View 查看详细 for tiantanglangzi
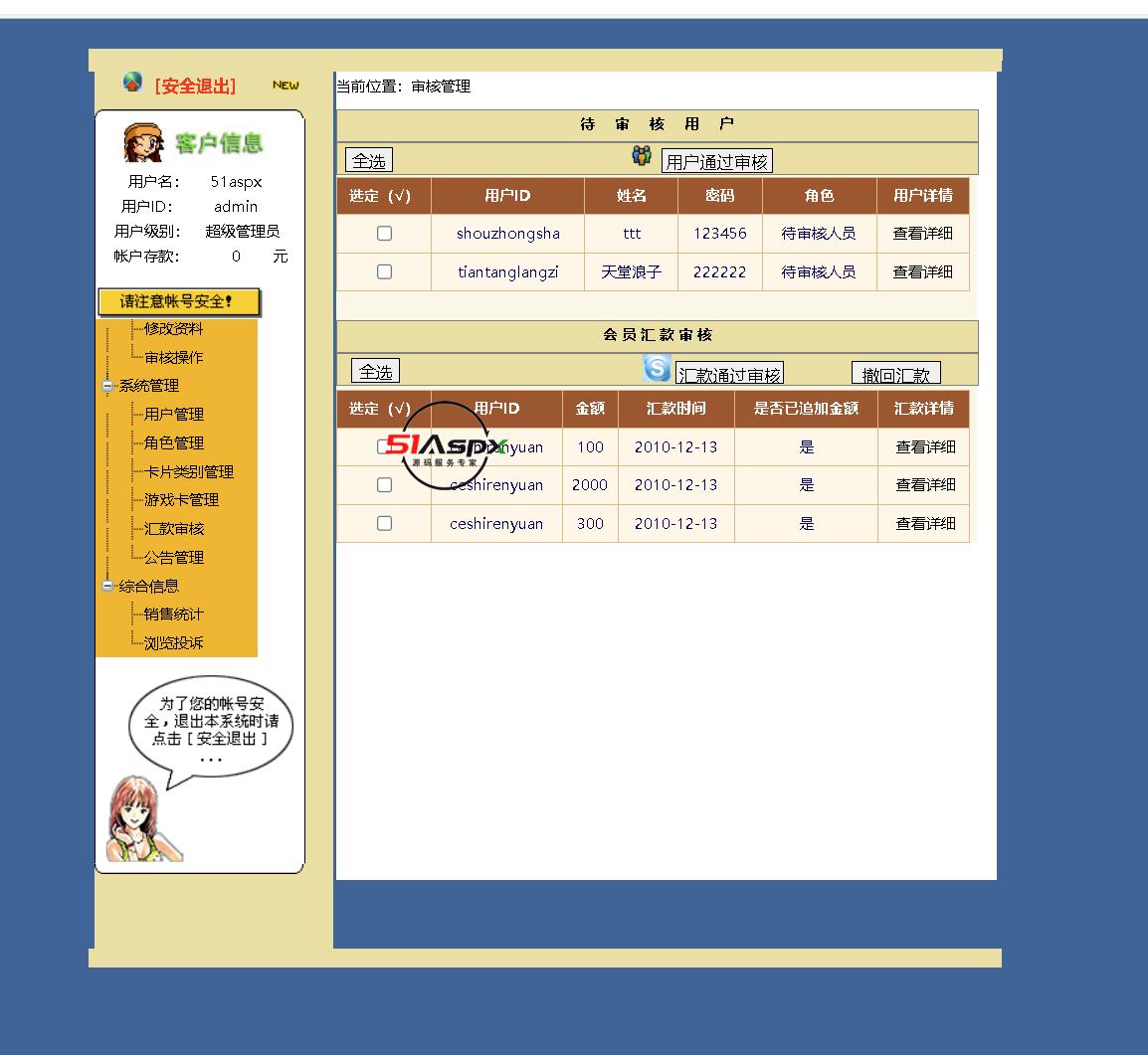The image size is (1148, 1055). point(922,272)
